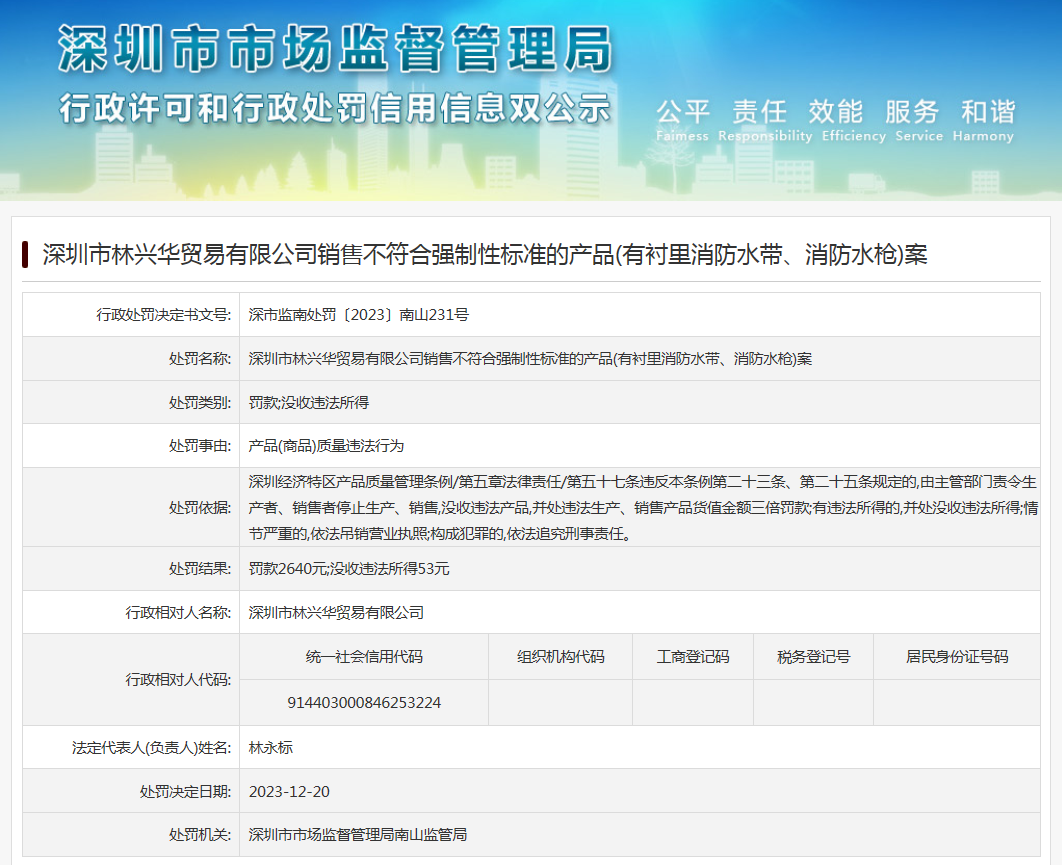This screenshot has width=1062, height=865.
Task: Click the column header 居民身份证号码
Action: [957, 656]
